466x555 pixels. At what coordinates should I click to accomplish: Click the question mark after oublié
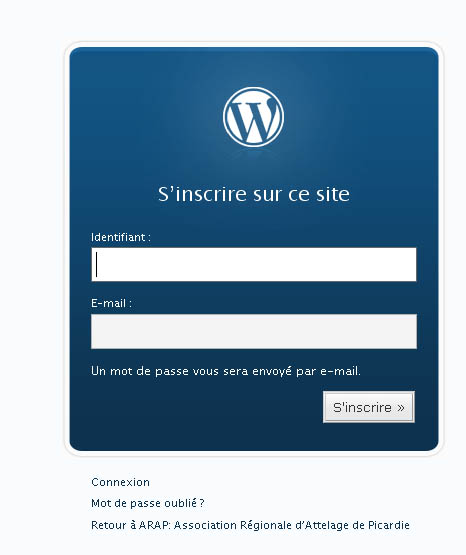[202, 503]
